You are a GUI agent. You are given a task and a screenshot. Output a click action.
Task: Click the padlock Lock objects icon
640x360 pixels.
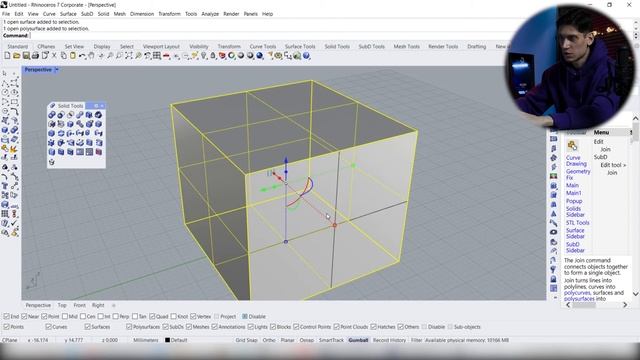click(213, 56)
